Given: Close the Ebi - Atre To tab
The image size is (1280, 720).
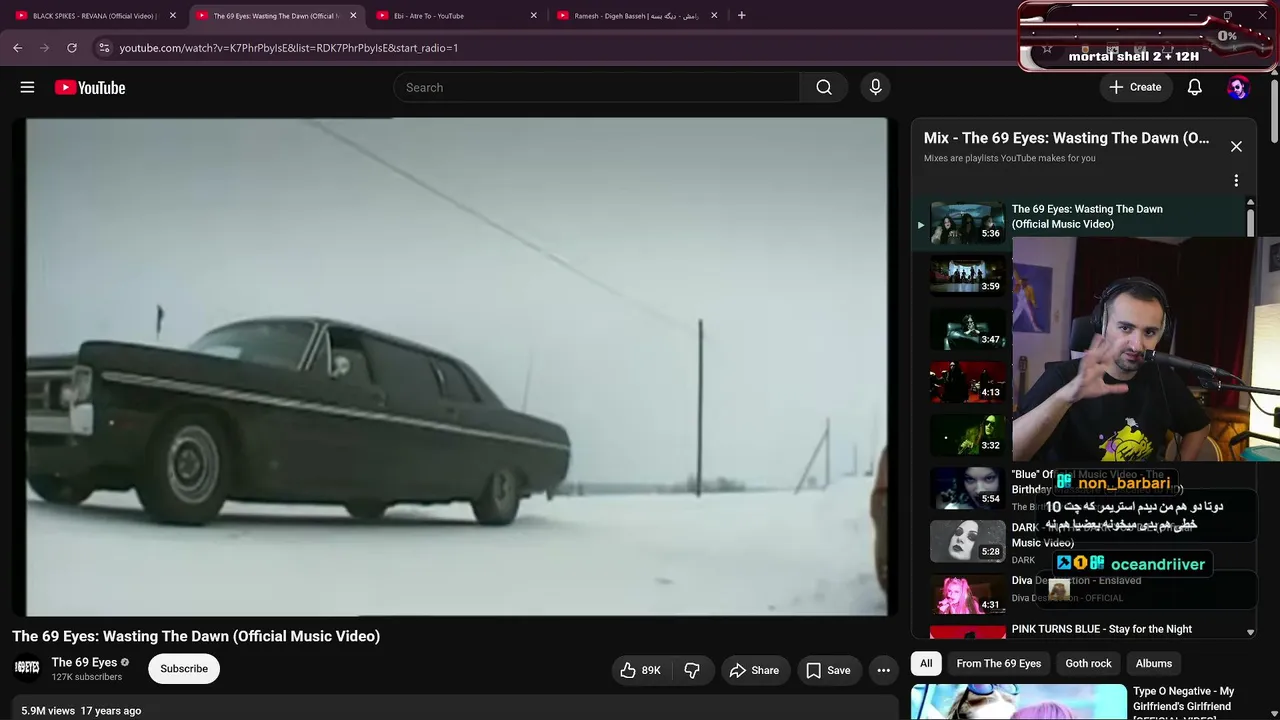Looking at the screenshot, I should click(x=533, y=16).
